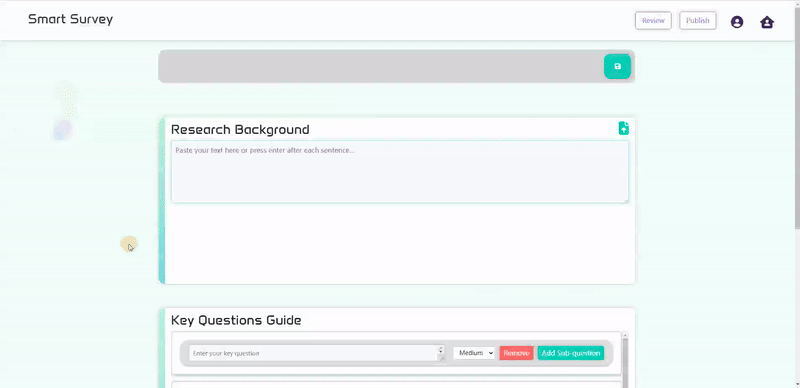Click the survey title input bar

point(381,66)
